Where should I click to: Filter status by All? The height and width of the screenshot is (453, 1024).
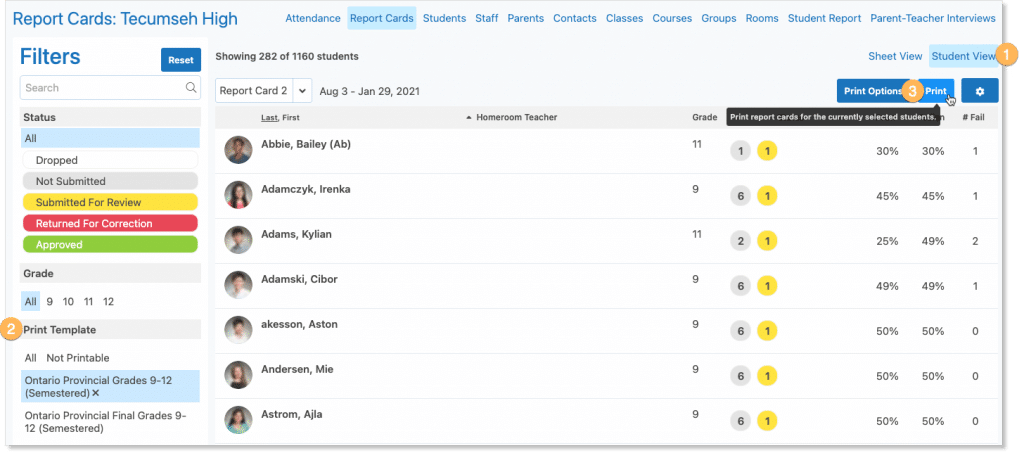[110, 138]
